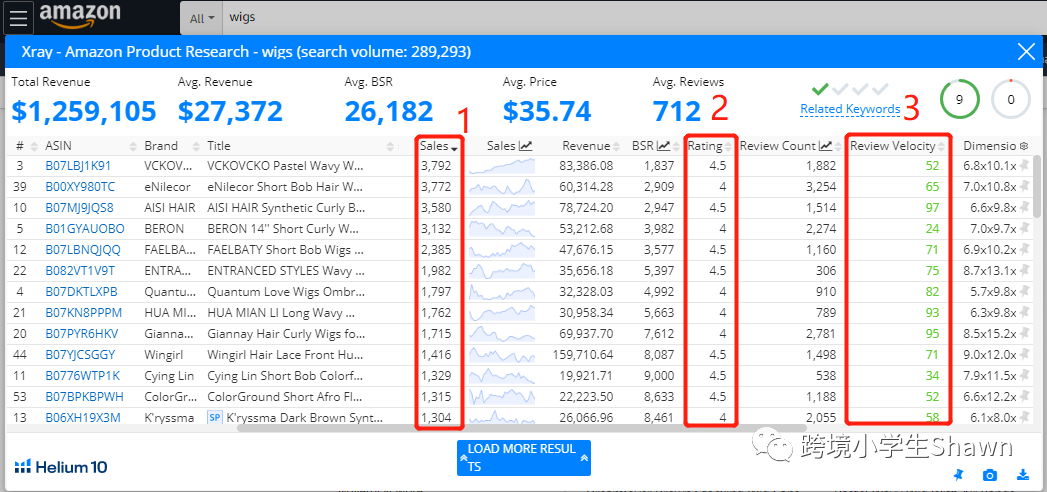Click the horizontal table scrollbar
Image resolution: width=1047 pixels, height=492 pixels.
[521, 428]
